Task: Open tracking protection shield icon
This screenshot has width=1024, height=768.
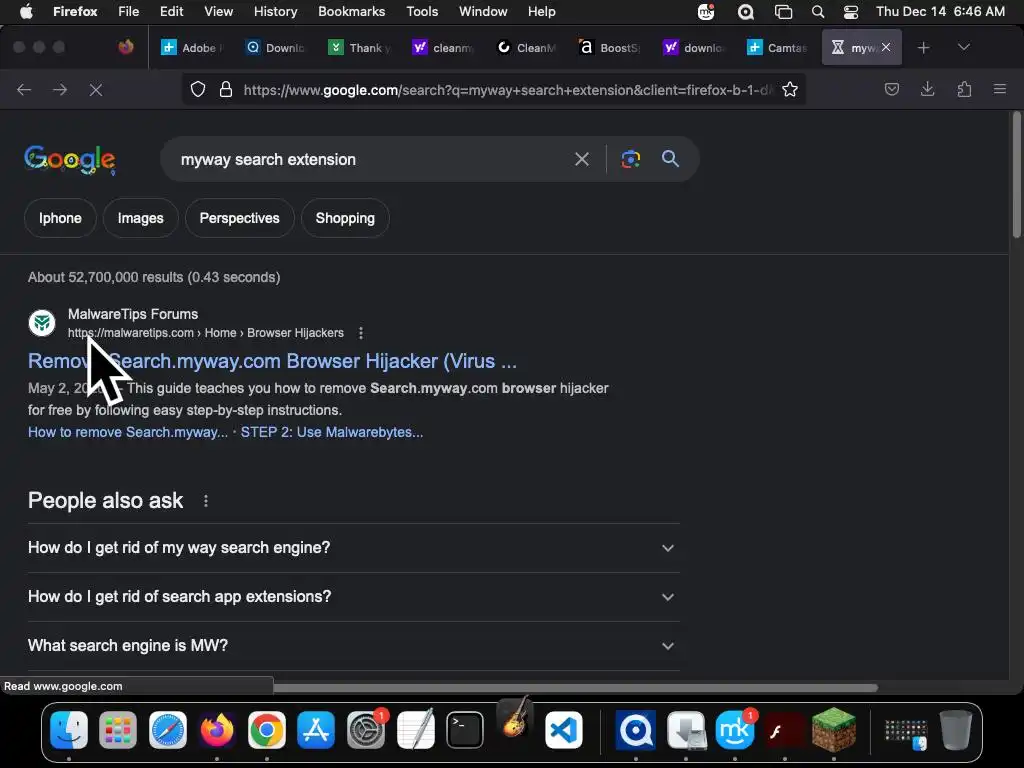Action: (198, 89)
